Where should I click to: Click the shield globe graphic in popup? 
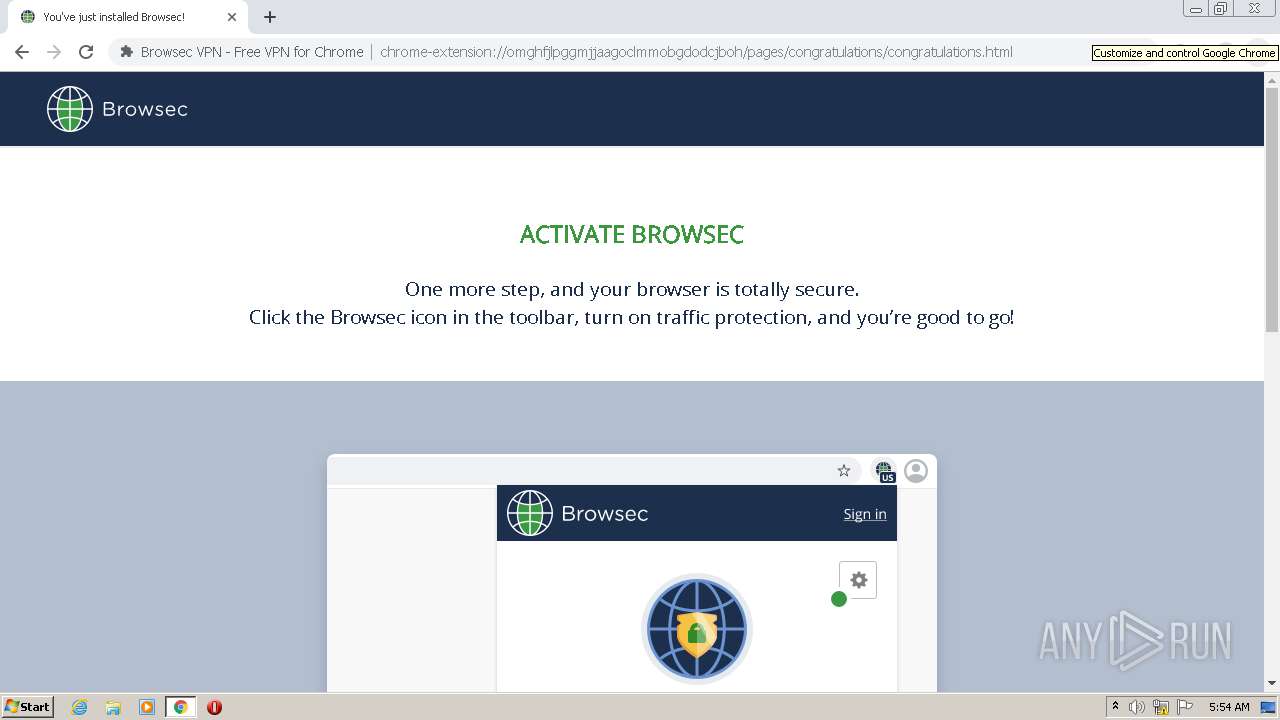point(697,629)
